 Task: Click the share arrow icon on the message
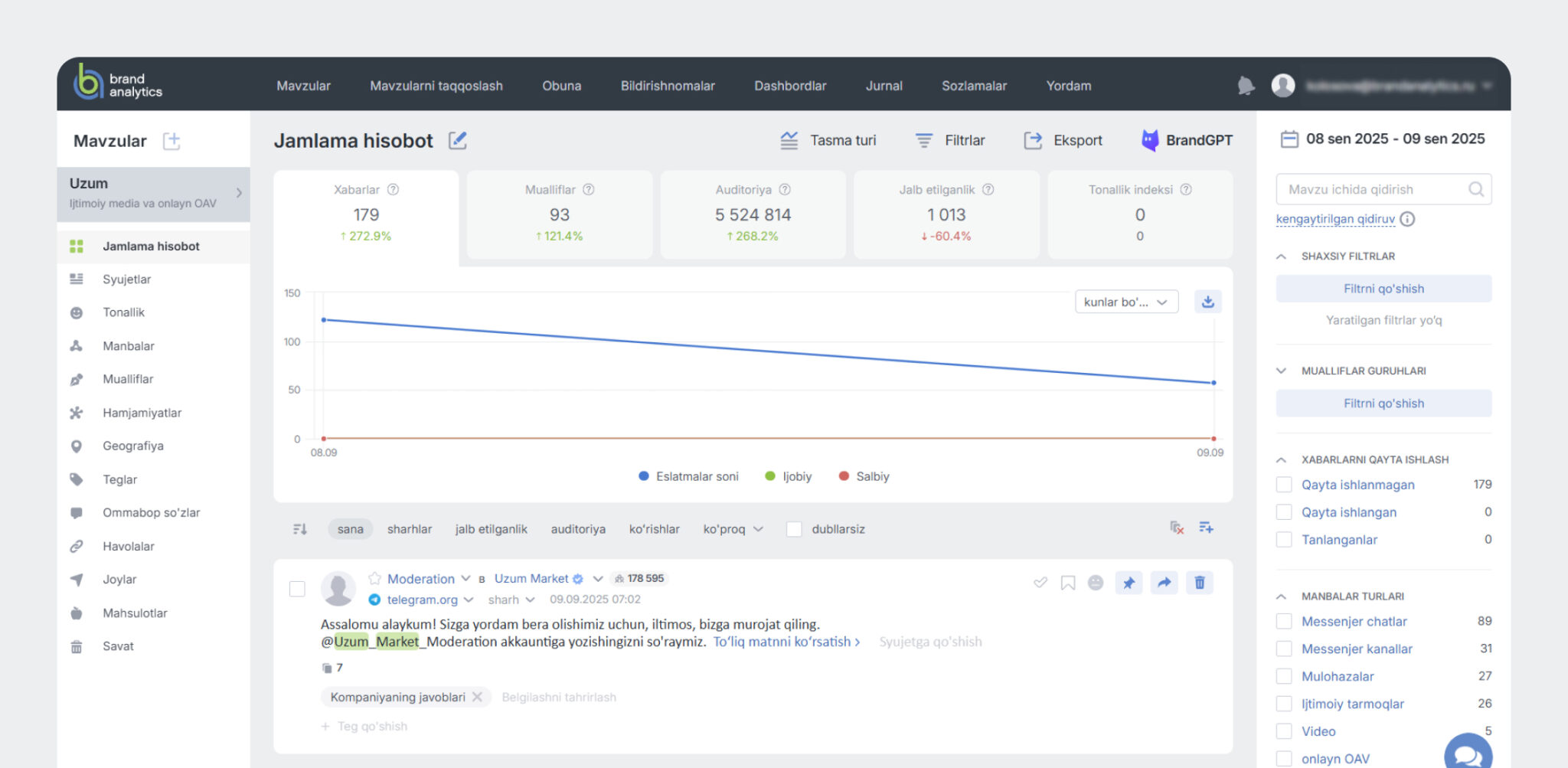point(1164,583)
